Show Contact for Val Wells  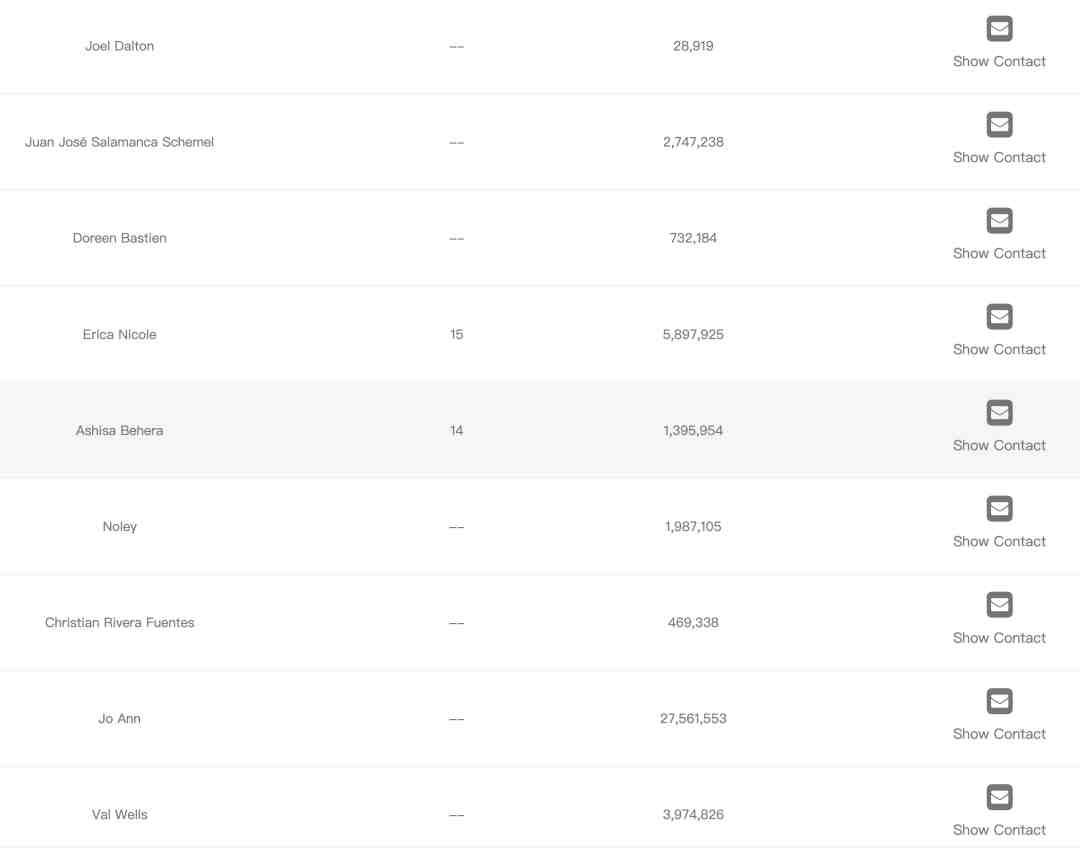click(x=999, y=830)
